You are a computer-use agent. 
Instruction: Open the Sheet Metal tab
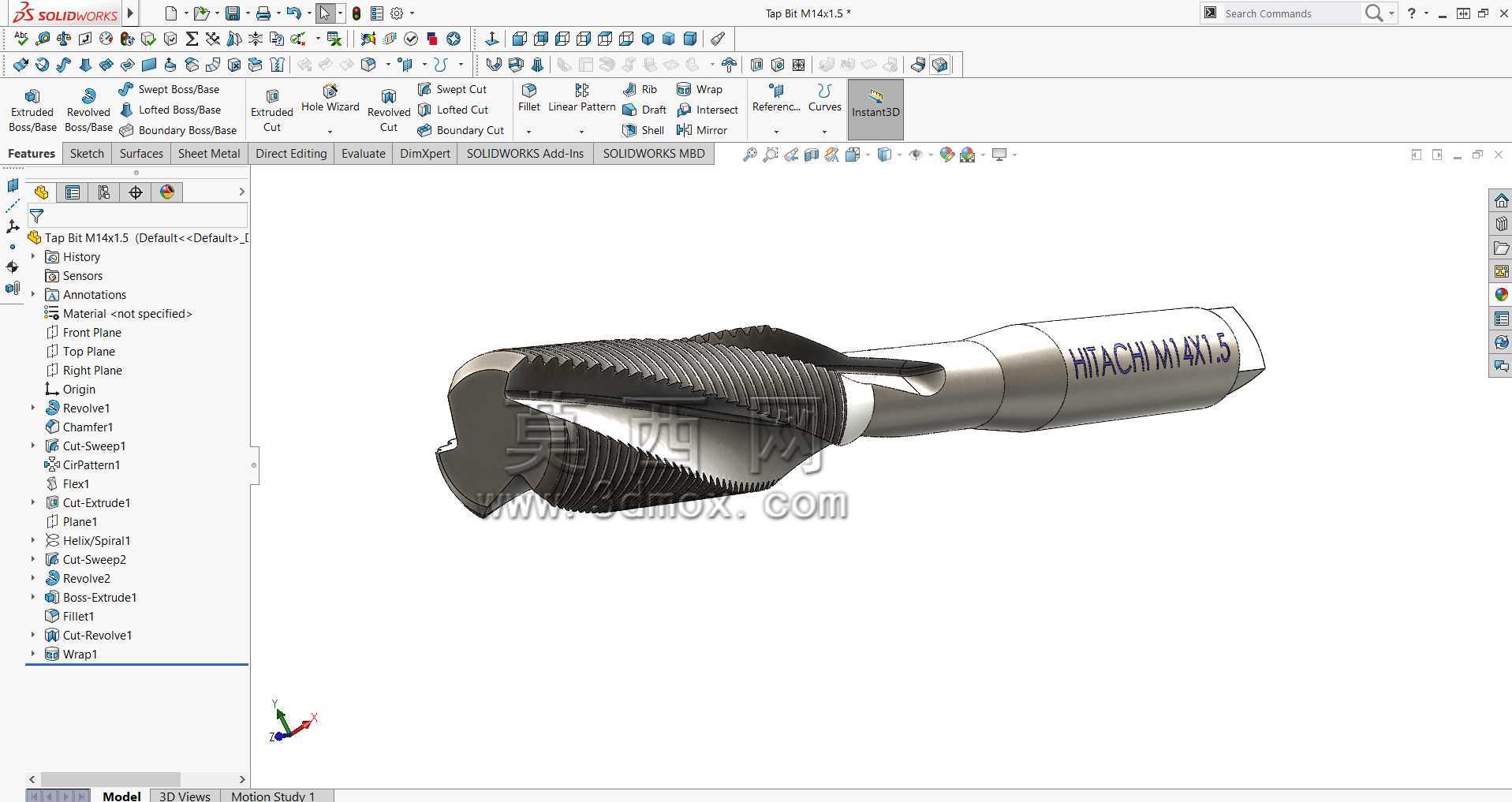point(209,154)
